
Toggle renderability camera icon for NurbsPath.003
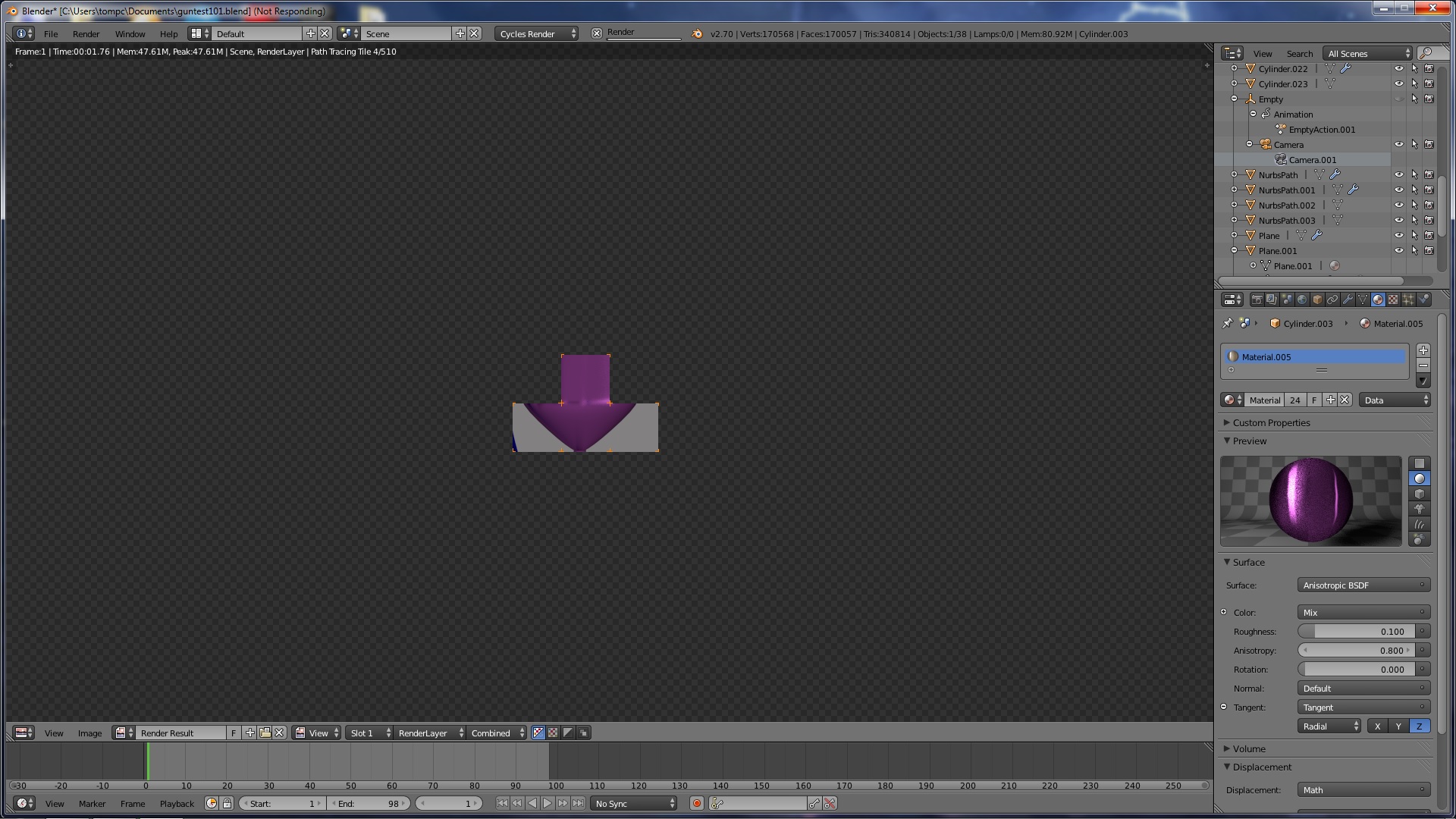1429,220
